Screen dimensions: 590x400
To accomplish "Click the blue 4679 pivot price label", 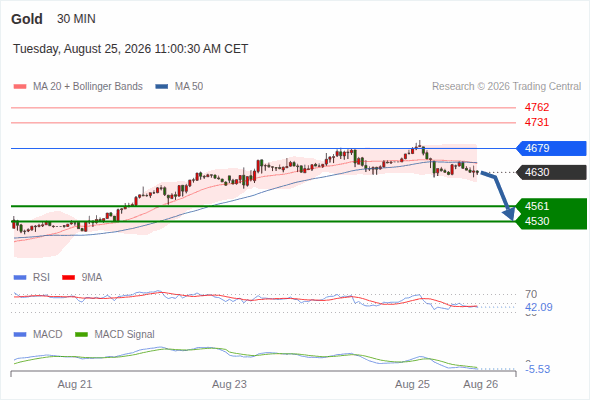I will pyautogui.click(x=551, y=148).
